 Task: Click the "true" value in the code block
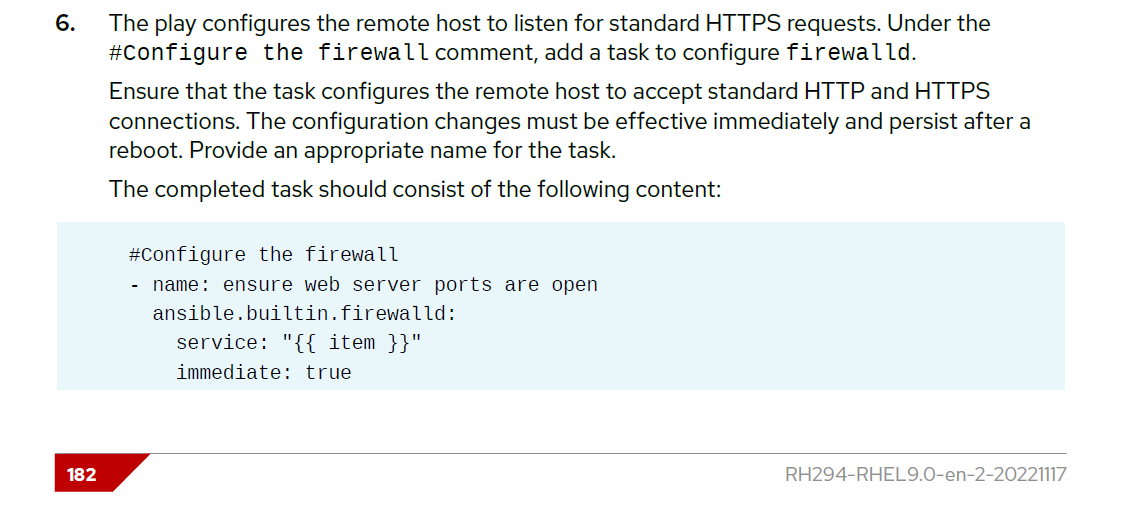328,373
